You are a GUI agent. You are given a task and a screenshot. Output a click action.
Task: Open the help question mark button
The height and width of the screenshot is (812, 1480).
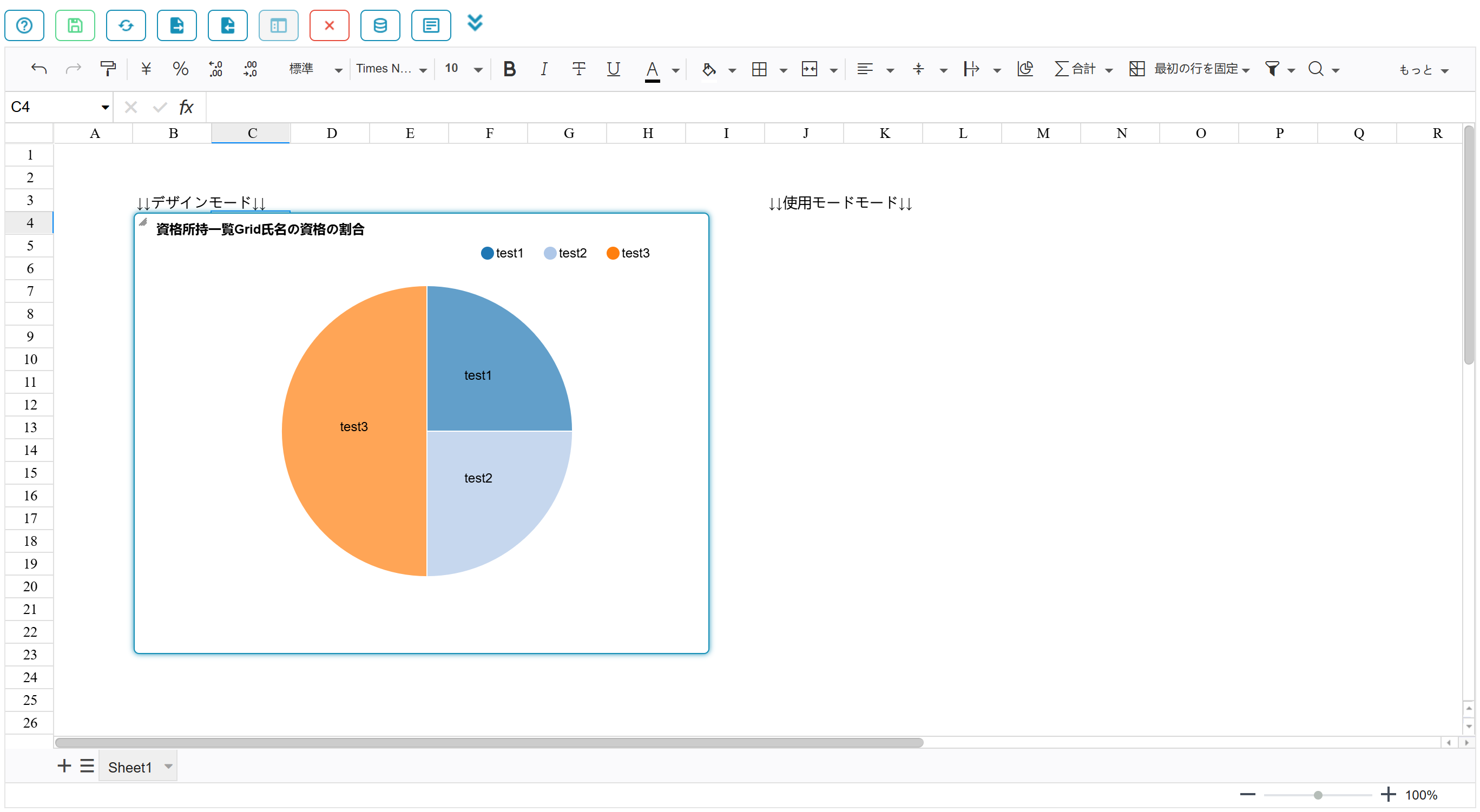coord(24,25)
